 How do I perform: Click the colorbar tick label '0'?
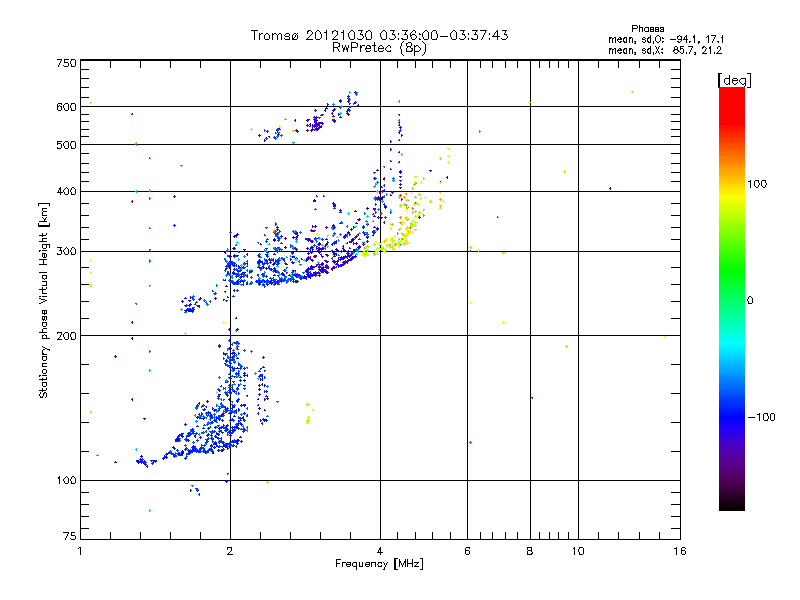click(749, 301)
